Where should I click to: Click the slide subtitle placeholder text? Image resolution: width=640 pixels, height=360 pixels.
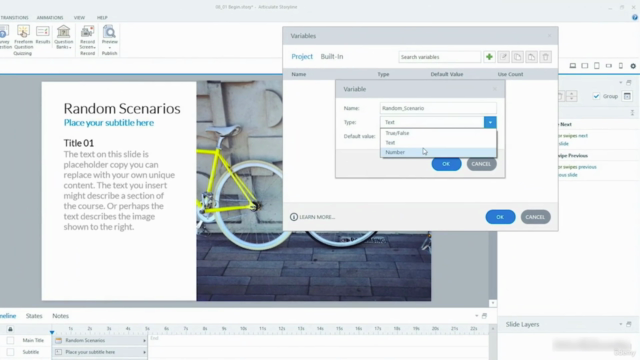click(x=109, y=122)
